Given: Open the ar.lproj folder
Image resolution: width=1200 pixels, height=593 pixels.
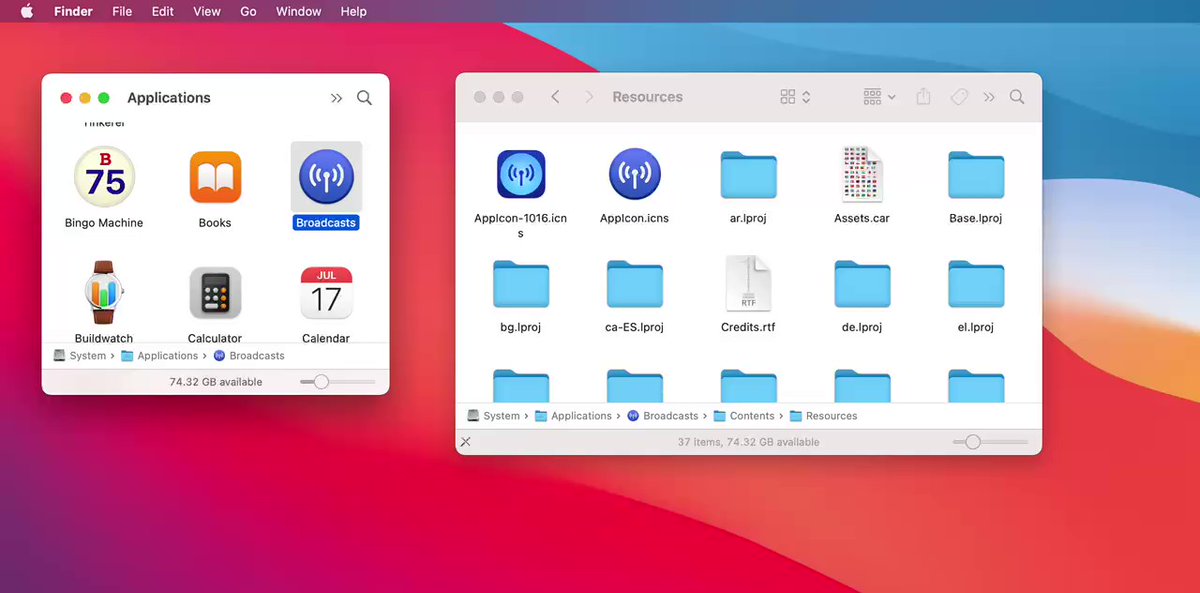Looking at the screenshot, I should (749, 175).
